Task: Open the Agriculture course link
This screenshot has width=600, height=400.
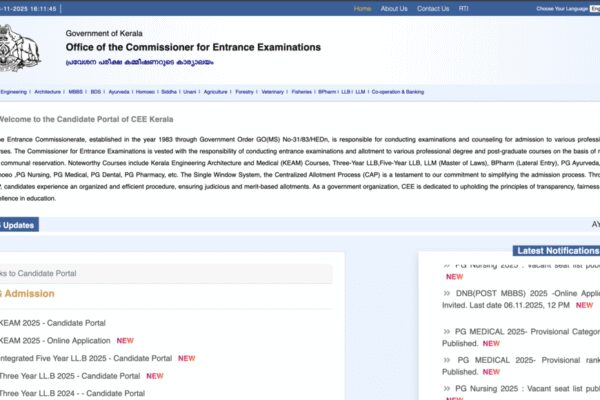Action: [x=215, y=92]
